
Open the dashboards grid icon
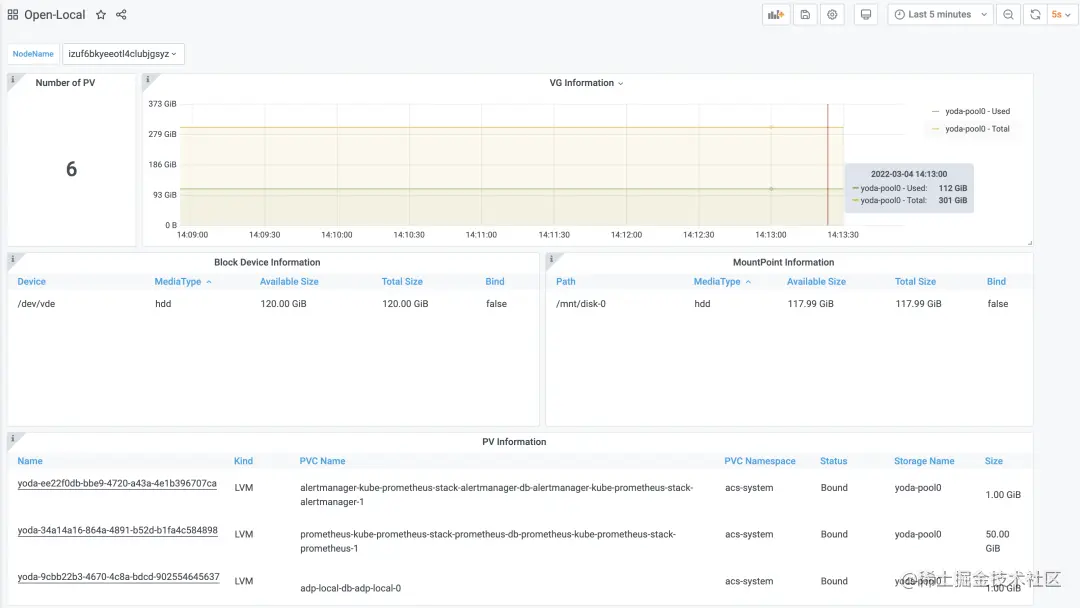click(x=12, y=14)
